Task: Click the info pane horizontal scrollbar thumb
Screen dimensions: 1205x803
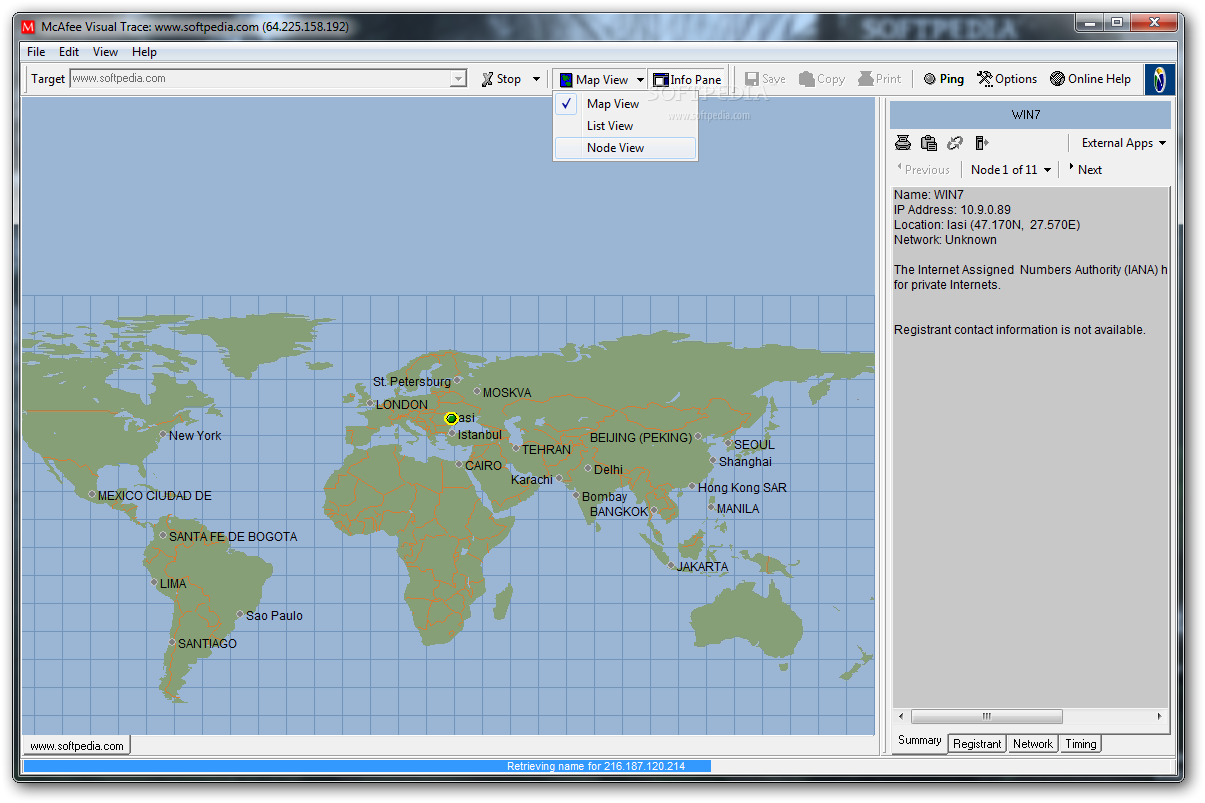Action: point(985,716)
